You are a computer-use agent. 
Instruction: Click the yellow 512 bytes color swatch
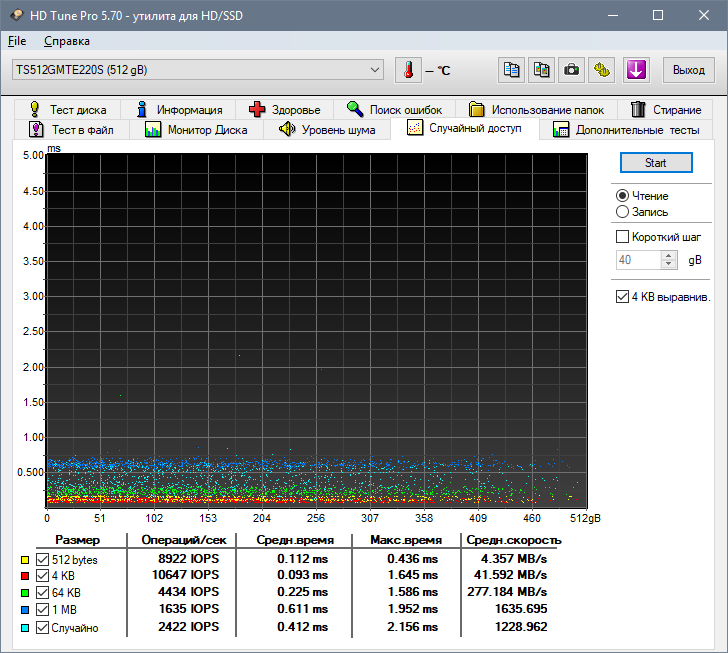(25, 560)
